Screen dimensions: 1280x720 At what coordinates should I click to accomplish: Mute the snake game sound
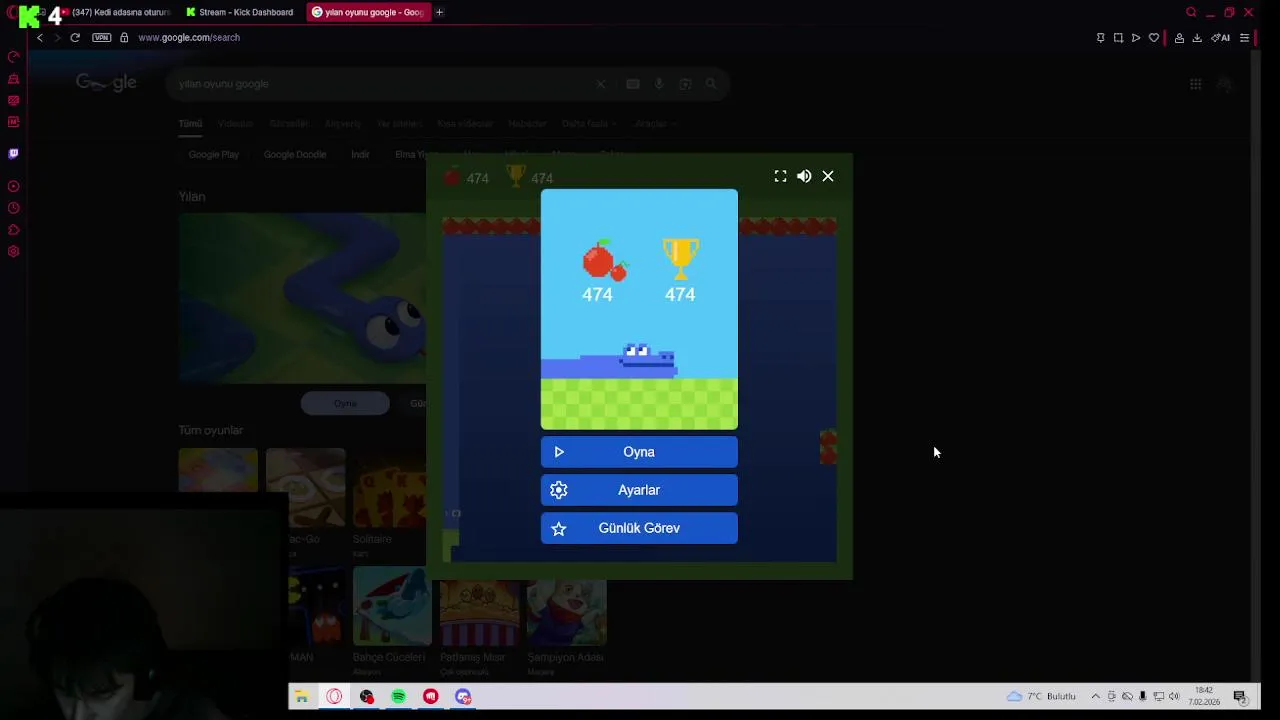[x=804, y=176]
